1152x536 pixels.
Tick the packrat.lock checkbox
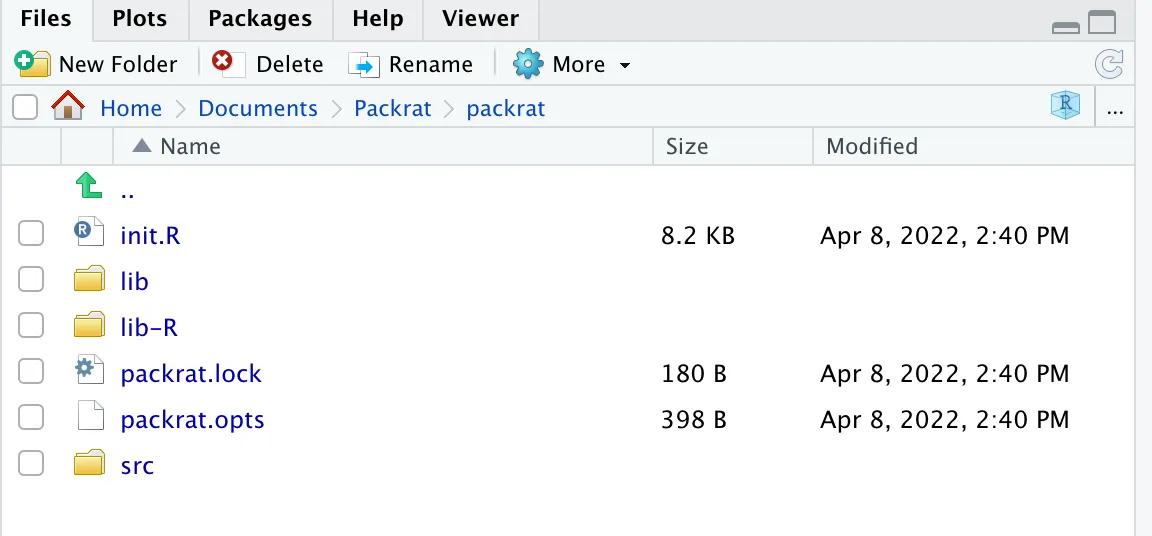click(31, 372)
